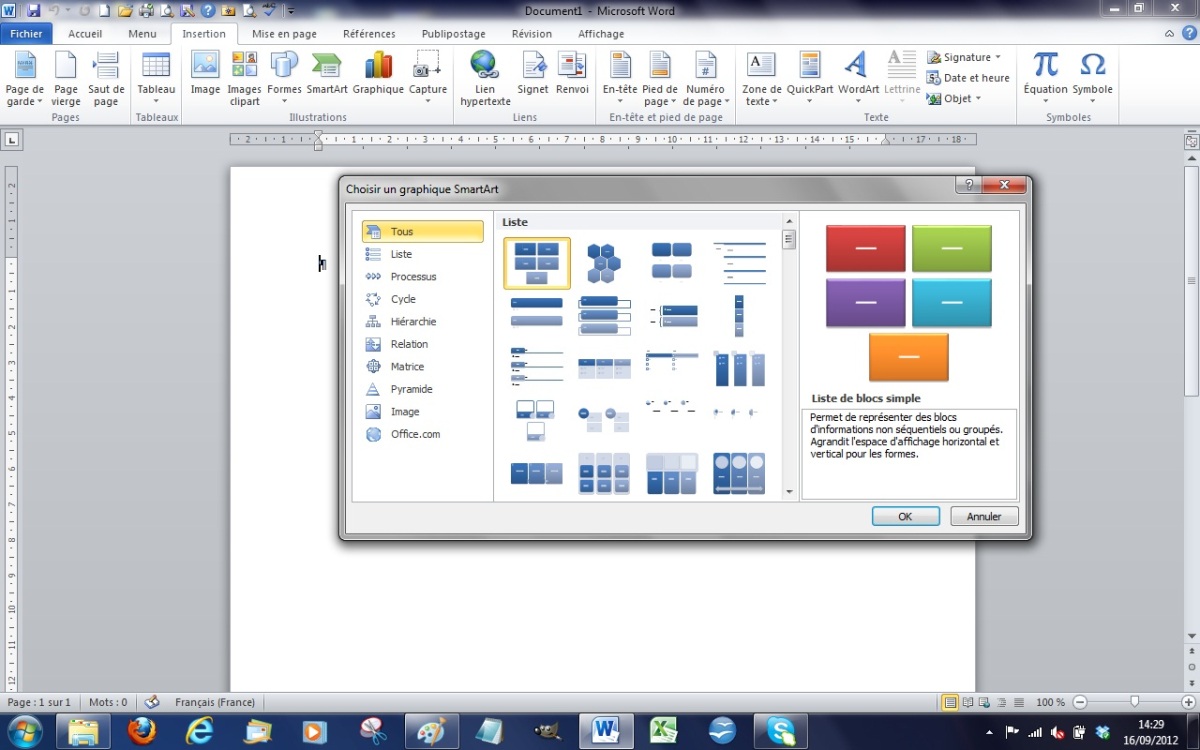Save the document from Quick Access toolbar
Screen dimensions: 1200x750
[x=33, y=10]
